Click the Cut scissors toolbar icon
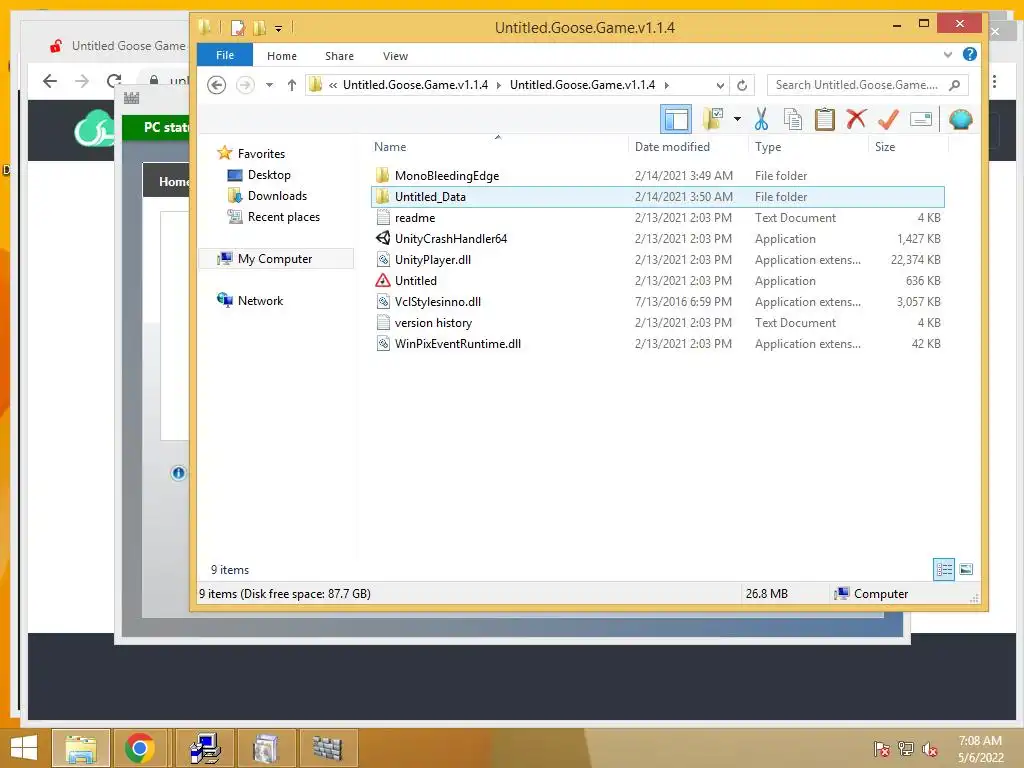1024x768 pixels. click(761, 120)
